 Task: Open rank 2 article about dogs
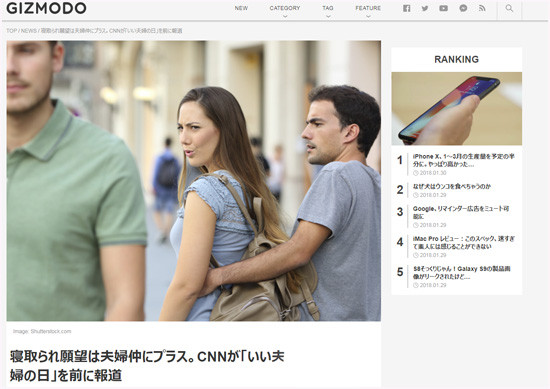[x=452, y=187]
